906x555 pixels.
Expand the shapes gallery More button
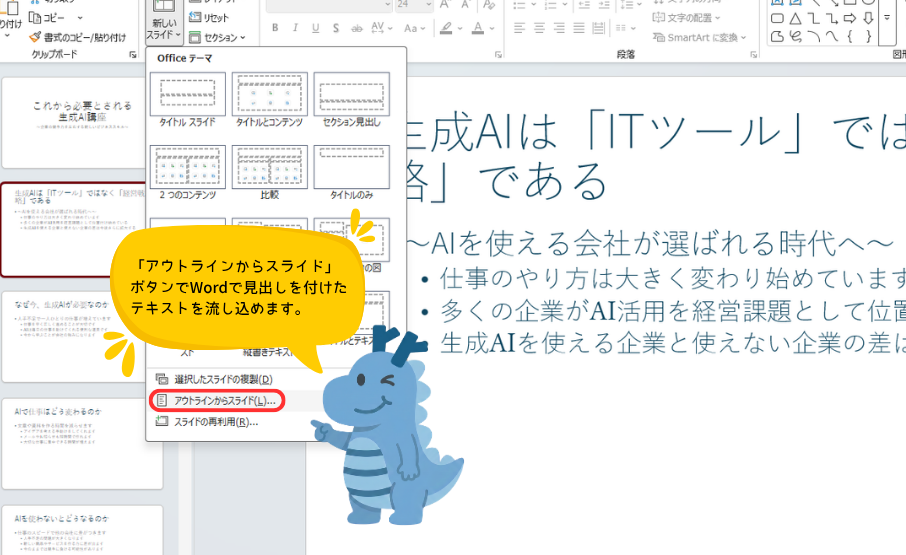(887, 18)
